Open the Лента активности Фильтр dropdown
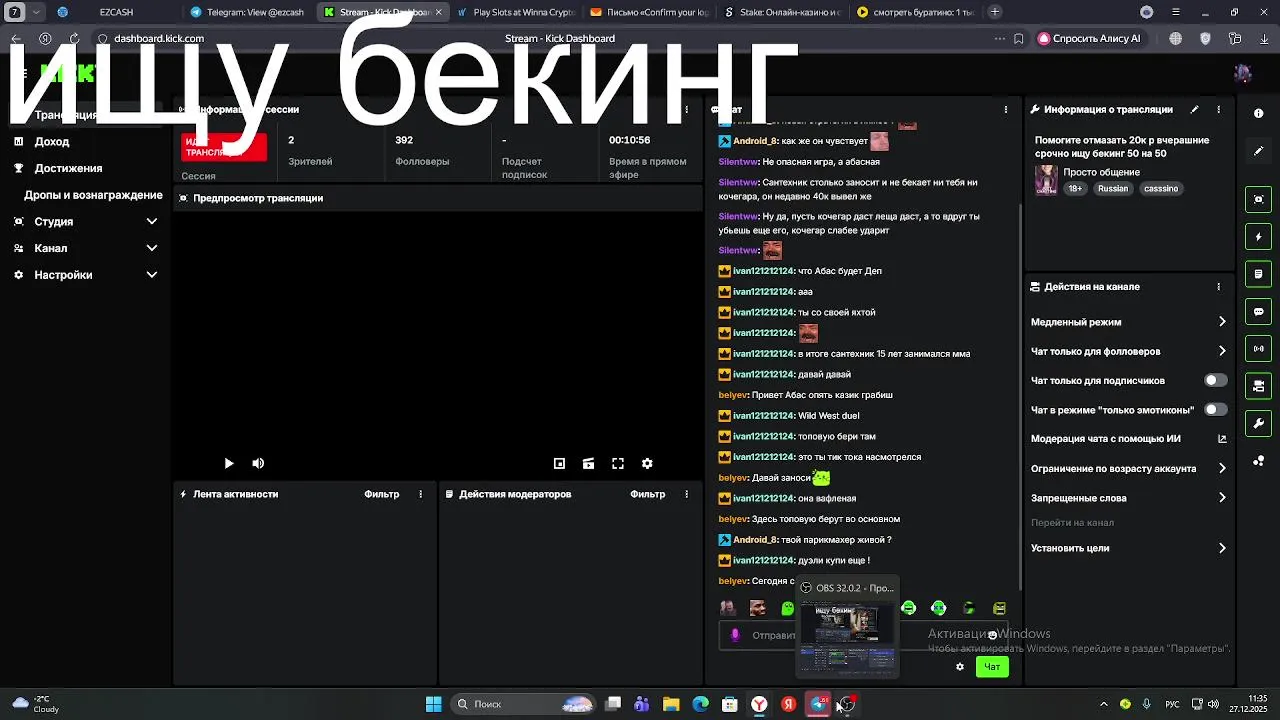 (382, 494)
